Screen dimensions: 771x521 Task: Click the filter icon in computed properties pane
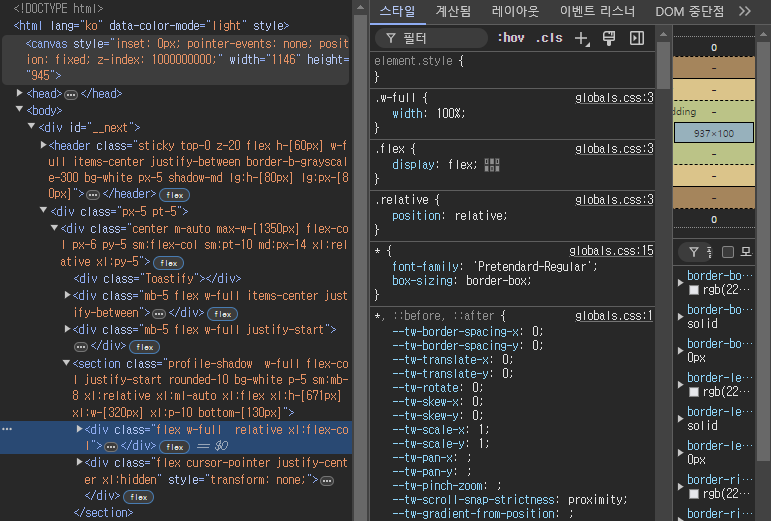tap(694, 252)
